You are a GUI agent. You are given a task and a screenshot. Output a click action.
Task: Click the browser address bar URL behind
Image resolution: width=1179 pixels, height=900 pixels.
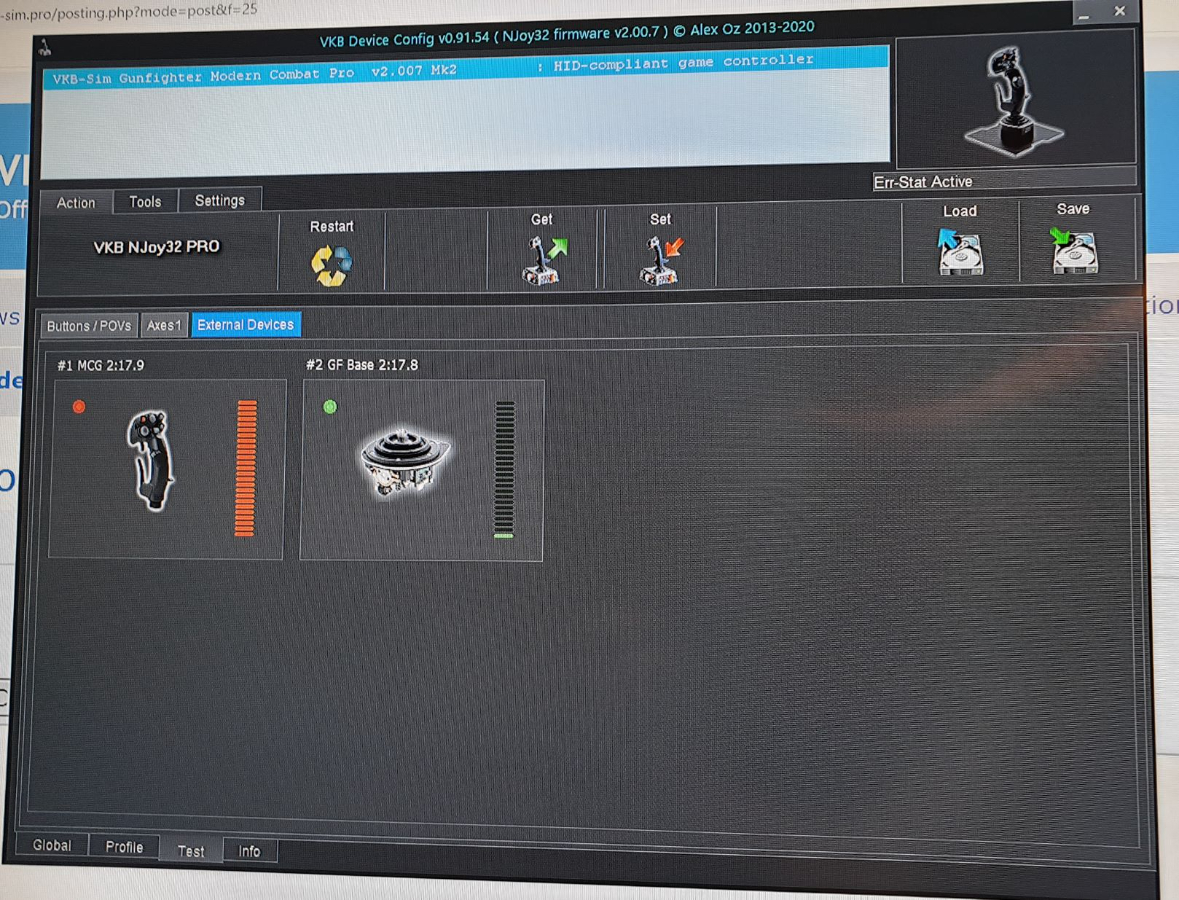tap(129, 11)
